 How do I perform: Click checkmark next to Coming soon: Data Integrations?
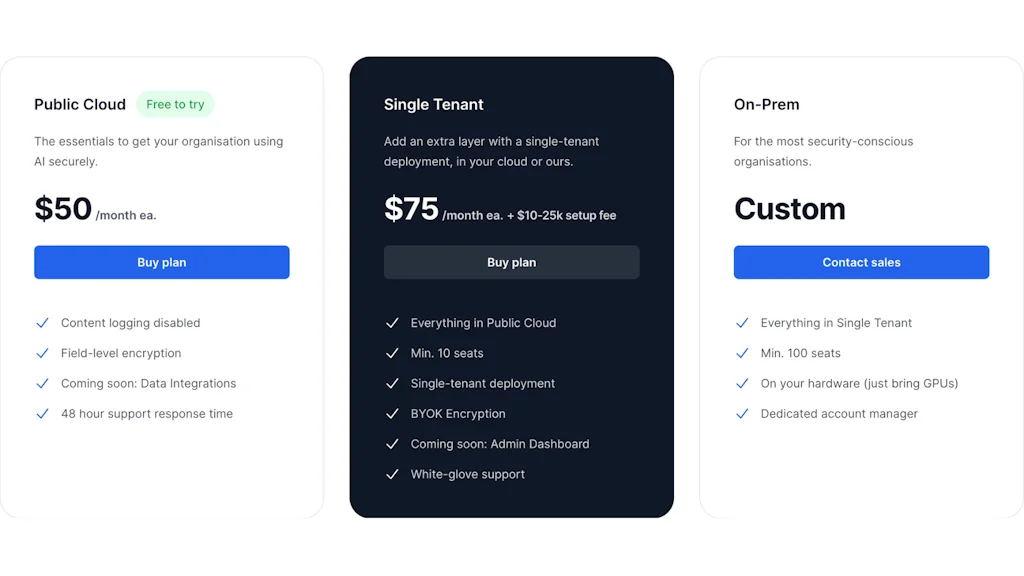42,384
